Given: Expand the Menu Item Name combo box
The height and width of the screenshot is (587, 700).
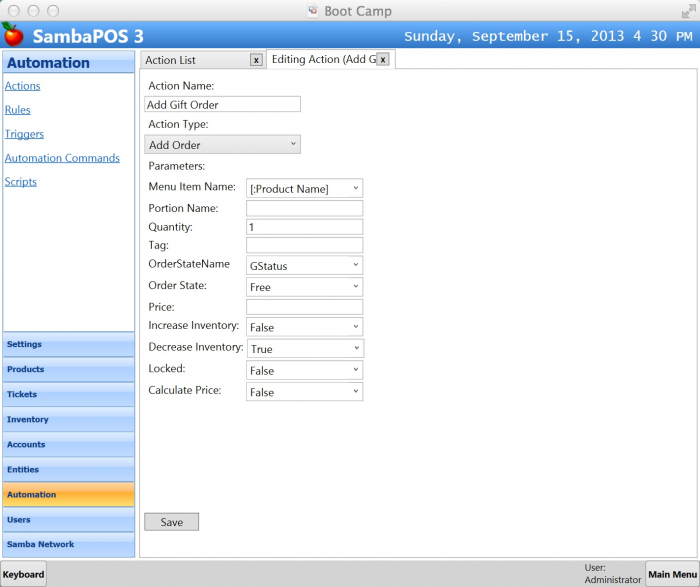Looking at the screenshot, I should pyautogui.click(x=304, y=188).
